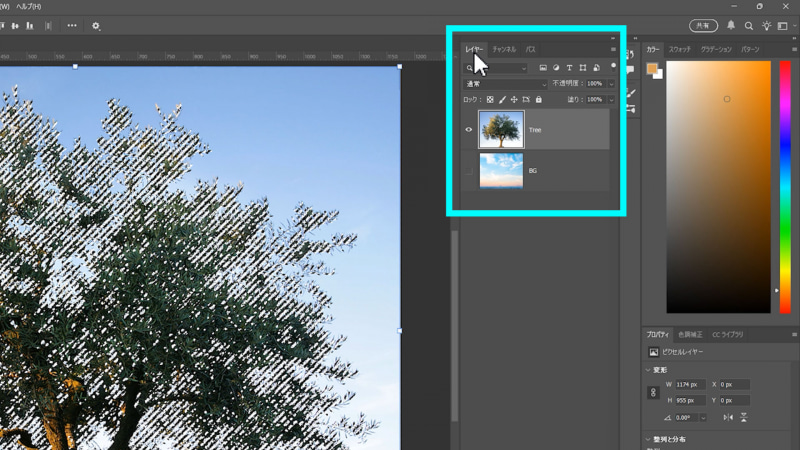Open the ヘルプ(H) menu
800x450 pixels.
click(29, 7)
